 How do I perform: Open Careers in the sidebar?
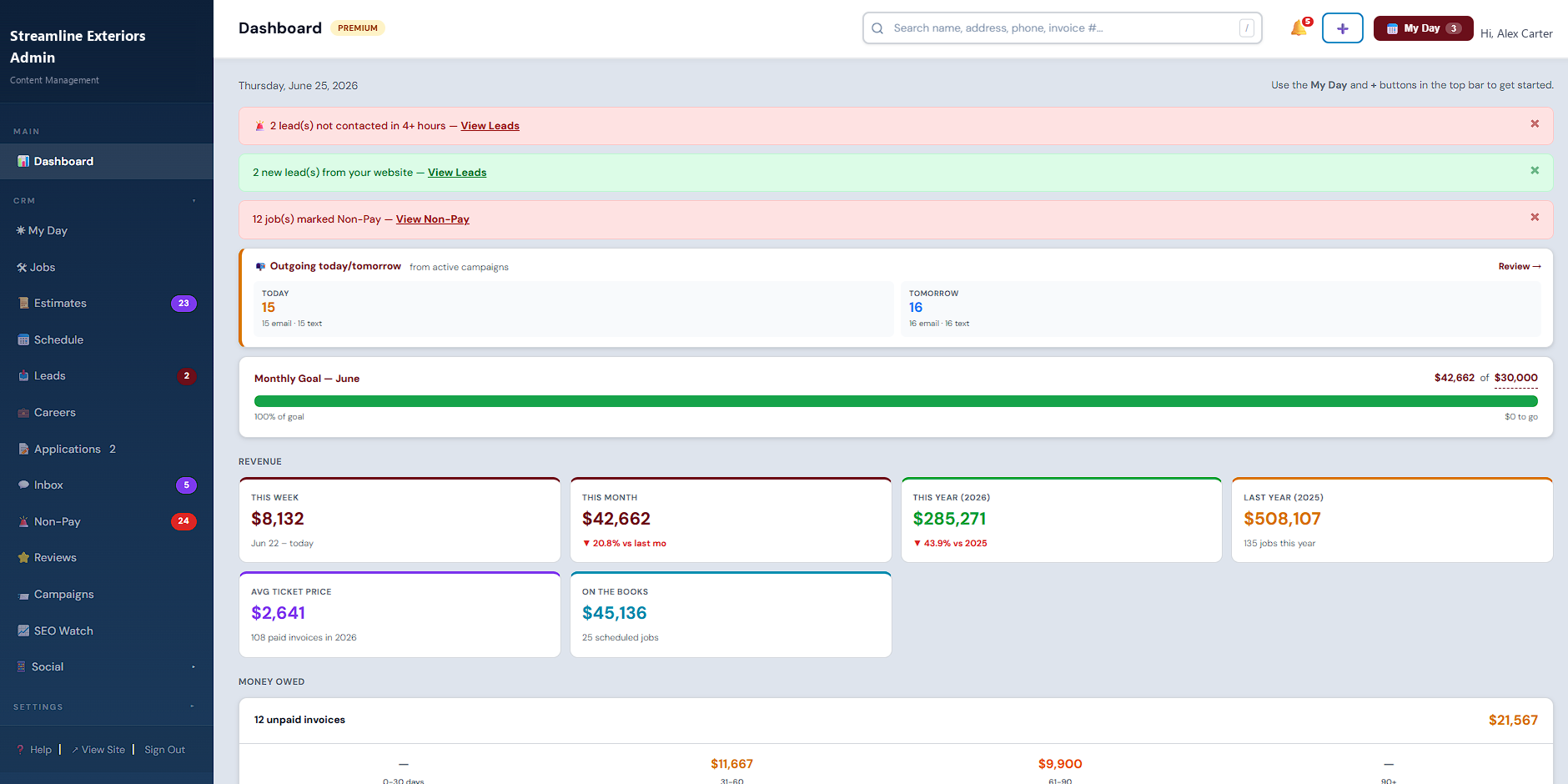[107, 412]
